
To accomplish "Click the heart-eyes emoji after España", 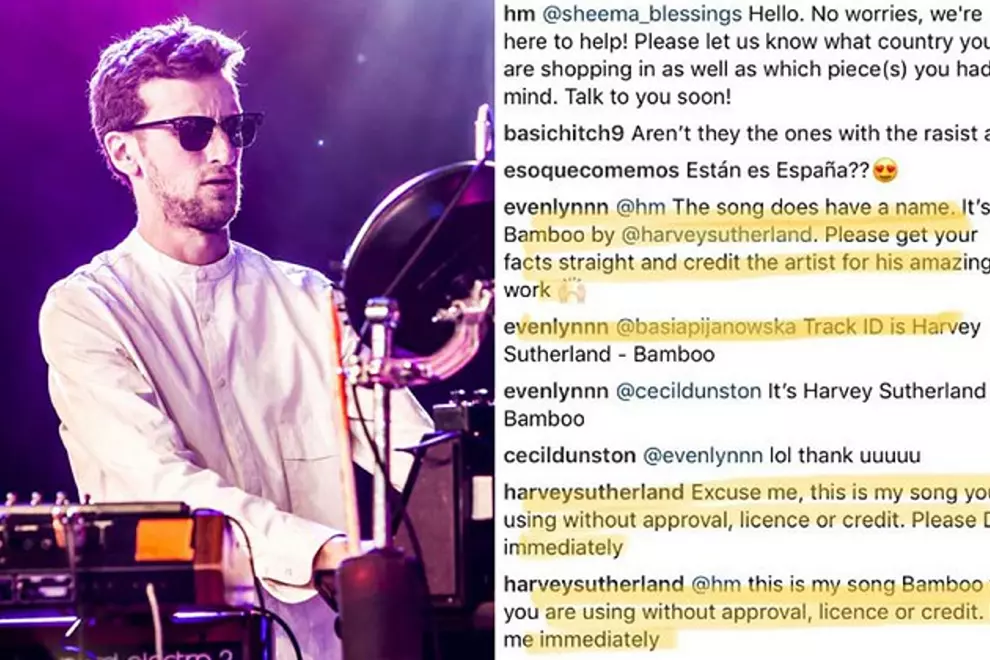I will (884, 171).
